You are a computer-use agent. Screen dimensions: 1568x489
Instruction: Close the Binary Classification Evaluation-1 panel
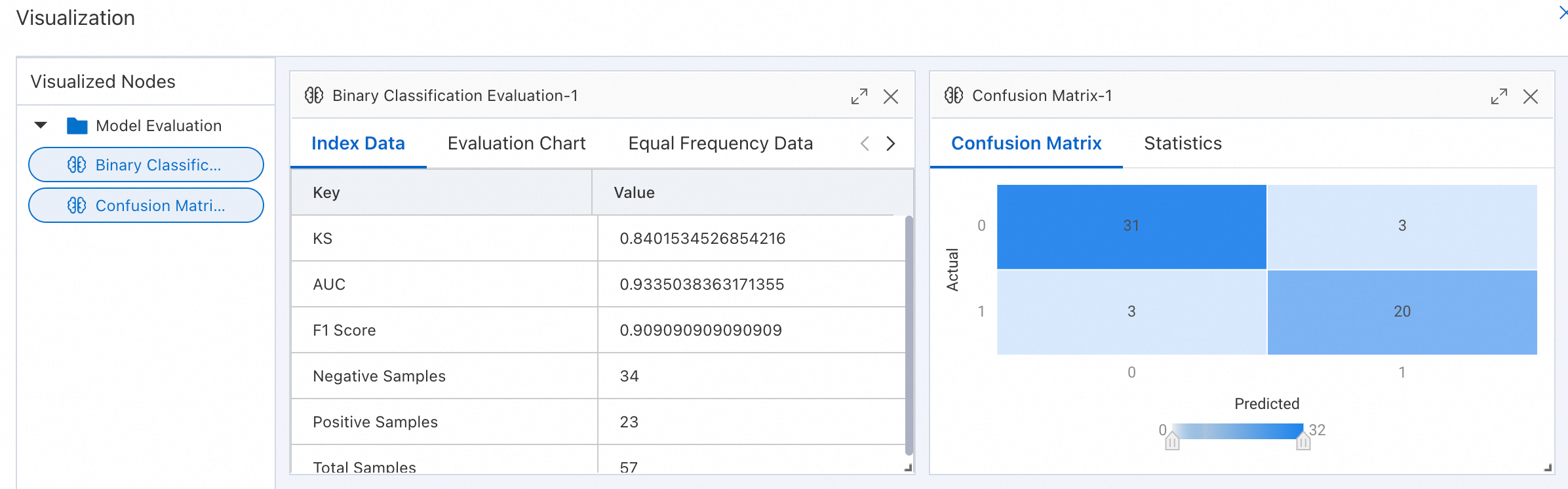click(890, 96)
